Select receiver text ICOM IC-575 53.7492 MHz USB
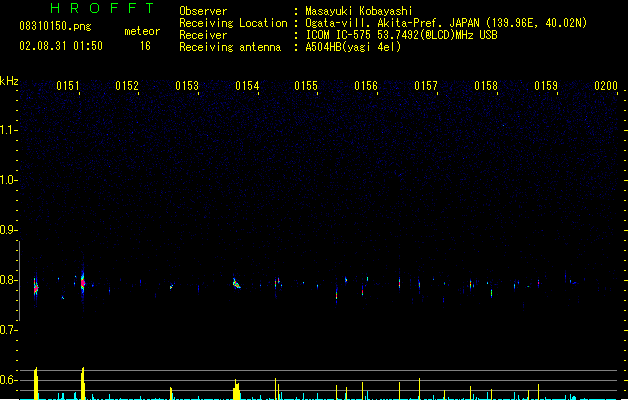 (402, 35)
